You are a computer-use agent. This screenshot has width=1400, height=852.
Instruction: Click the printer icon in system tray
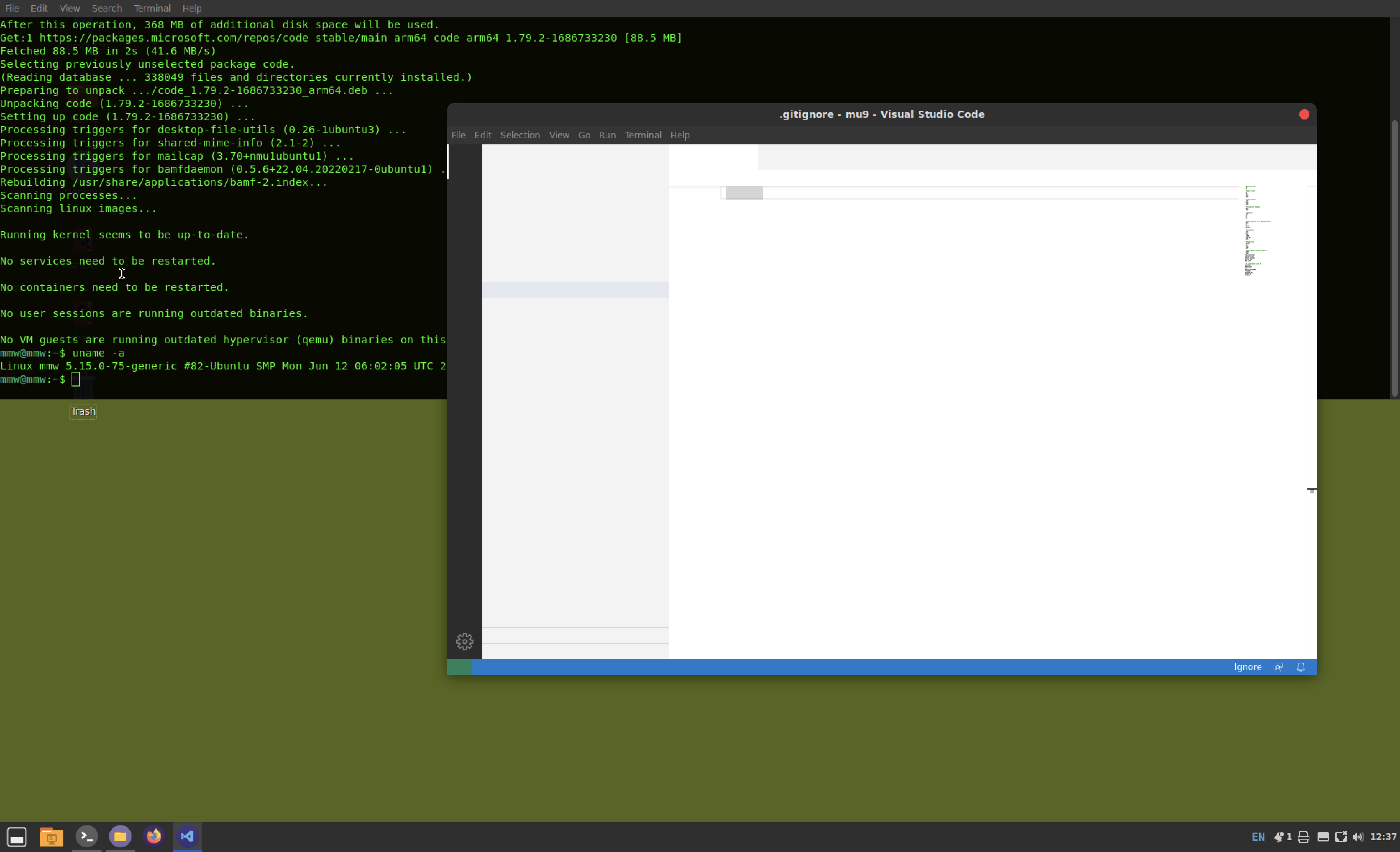click(x=1303, y=837)
